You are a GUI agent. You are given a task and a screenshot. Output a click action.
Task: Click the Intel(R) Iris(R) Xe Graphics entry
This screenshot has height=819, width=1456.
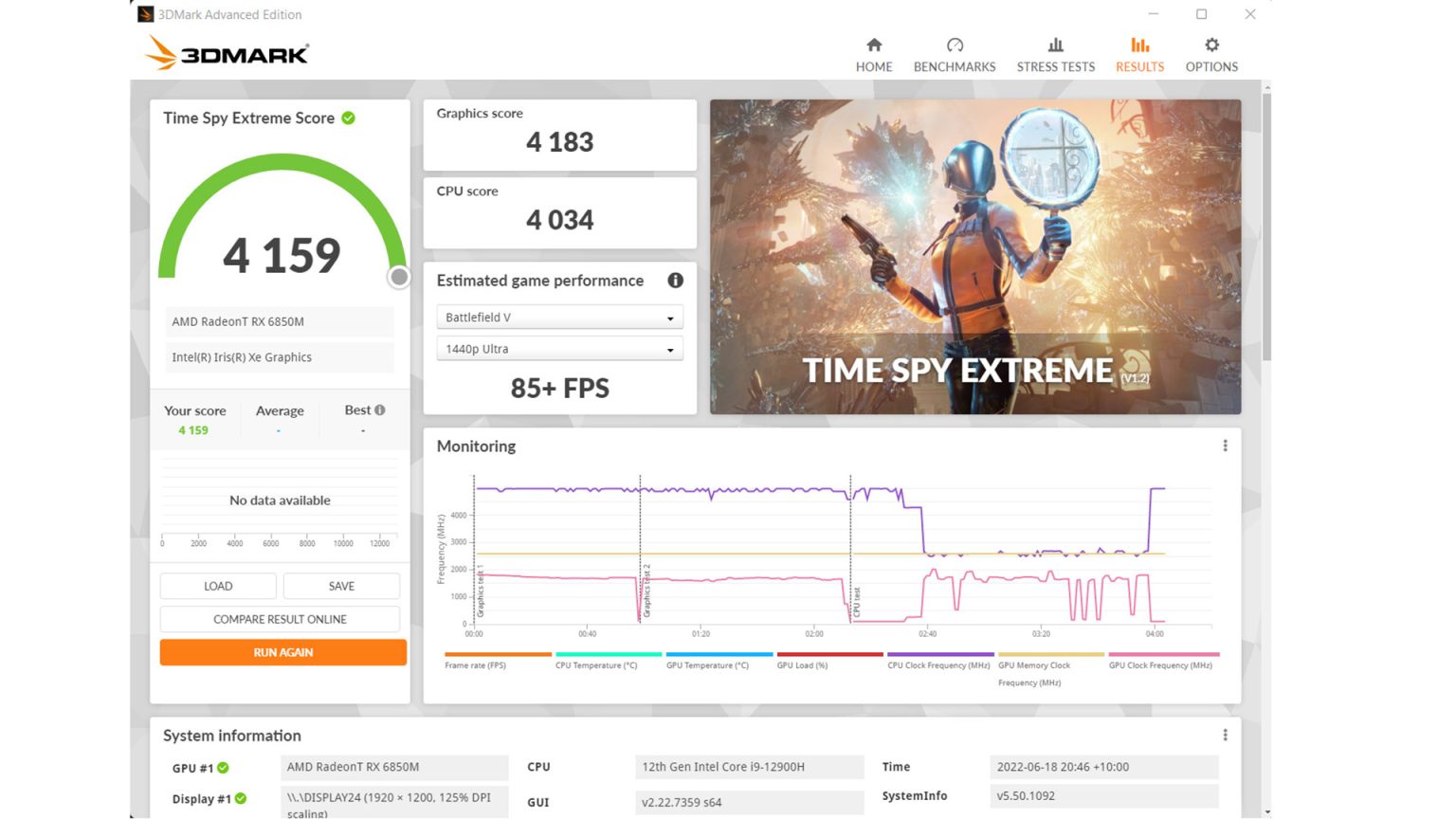[280, 357]
